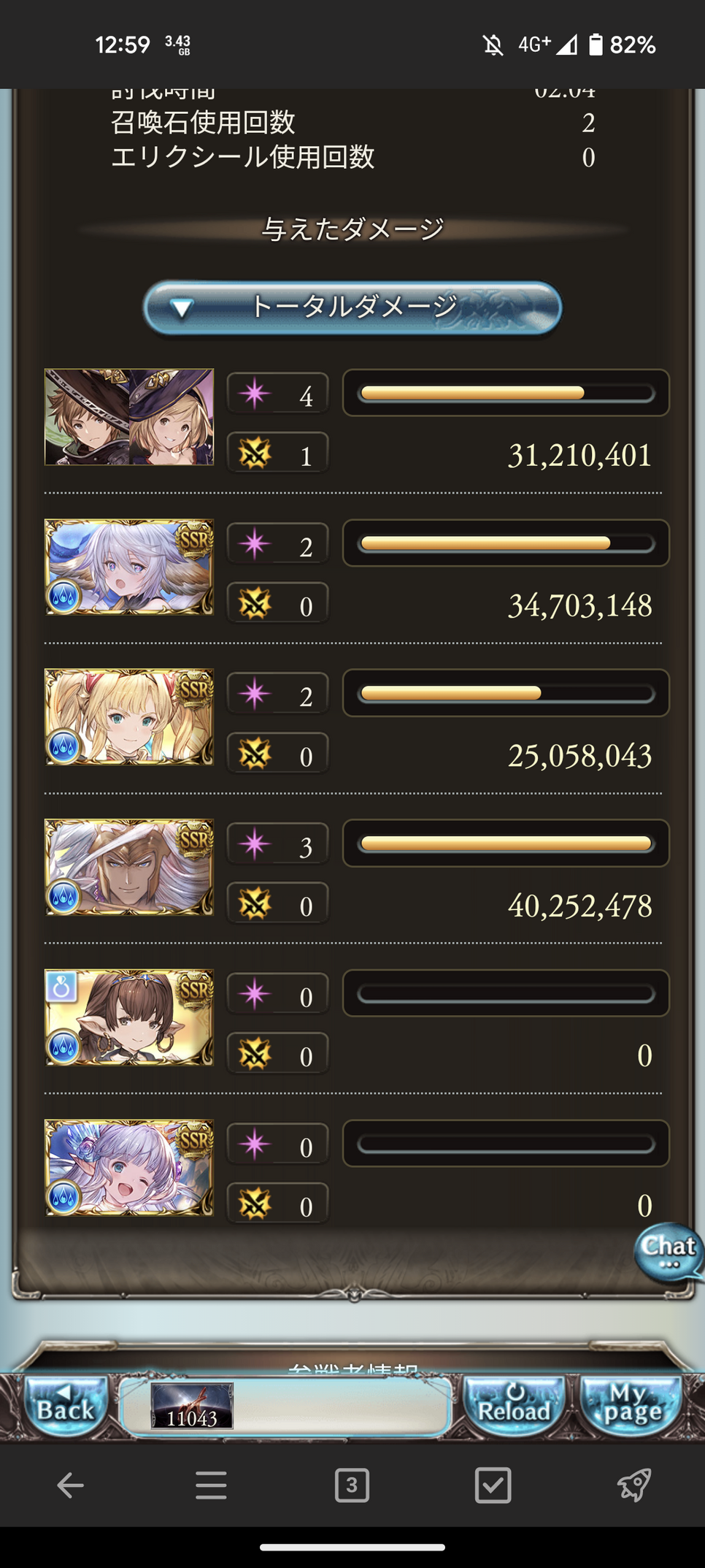705x1568 pixels.
Task: Select the main character portrait pair
Action: (x=129, y=417)
